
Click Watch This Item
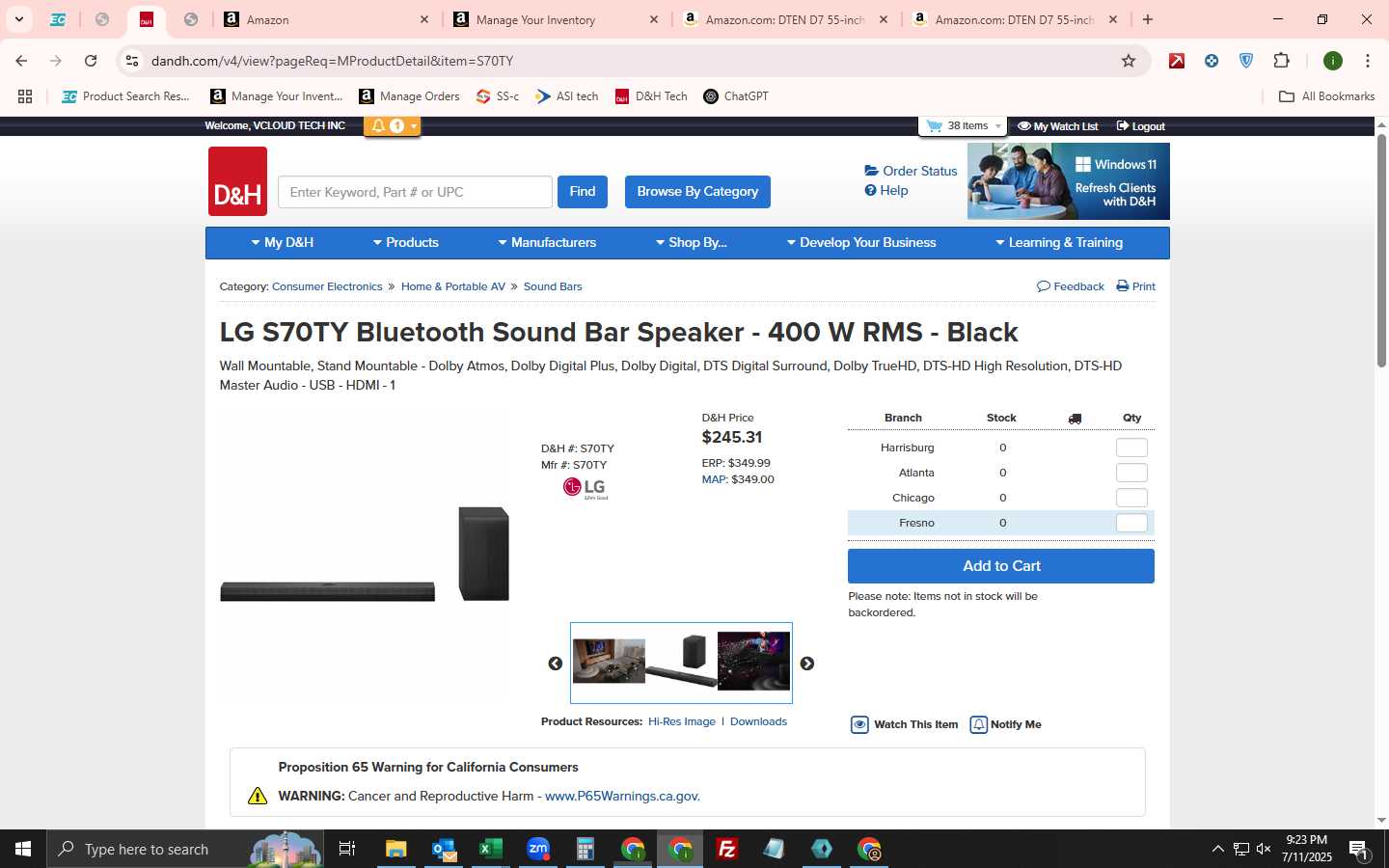905,724
